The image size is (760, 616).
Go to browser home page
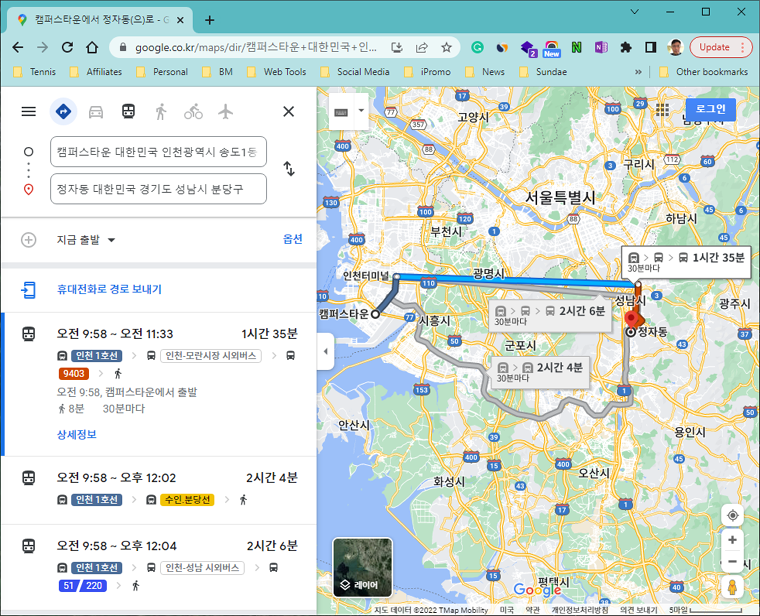click(x=92, y=47)
